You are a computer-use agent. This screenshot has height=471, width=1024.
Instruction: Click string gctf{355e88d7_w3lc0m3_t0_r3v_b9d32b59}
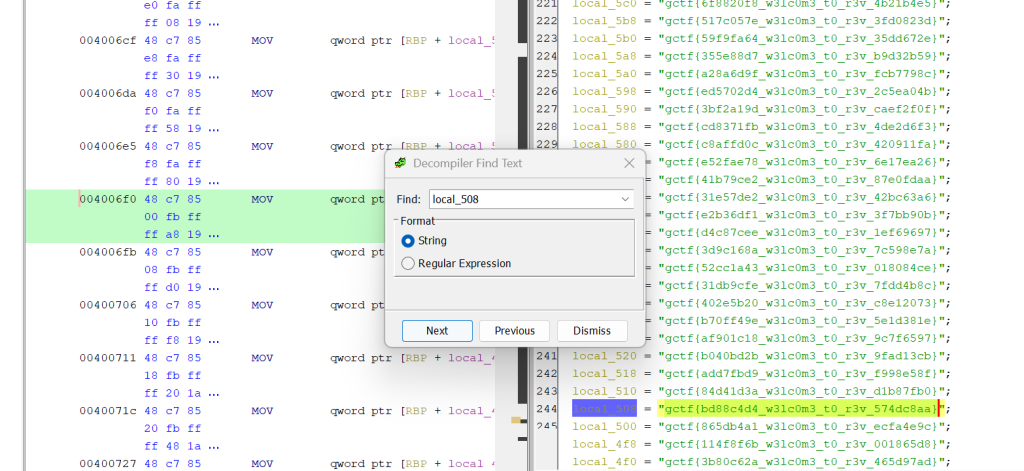click(x=801, y=56)
